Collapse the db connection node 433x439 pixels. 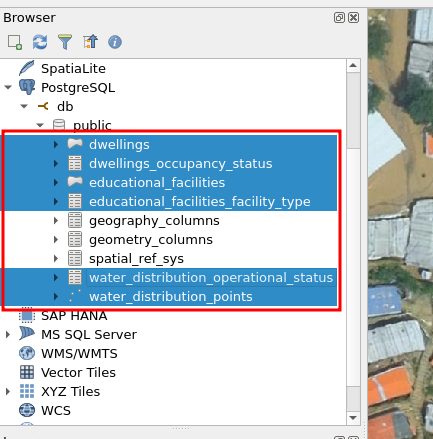(x=24, y=106)
